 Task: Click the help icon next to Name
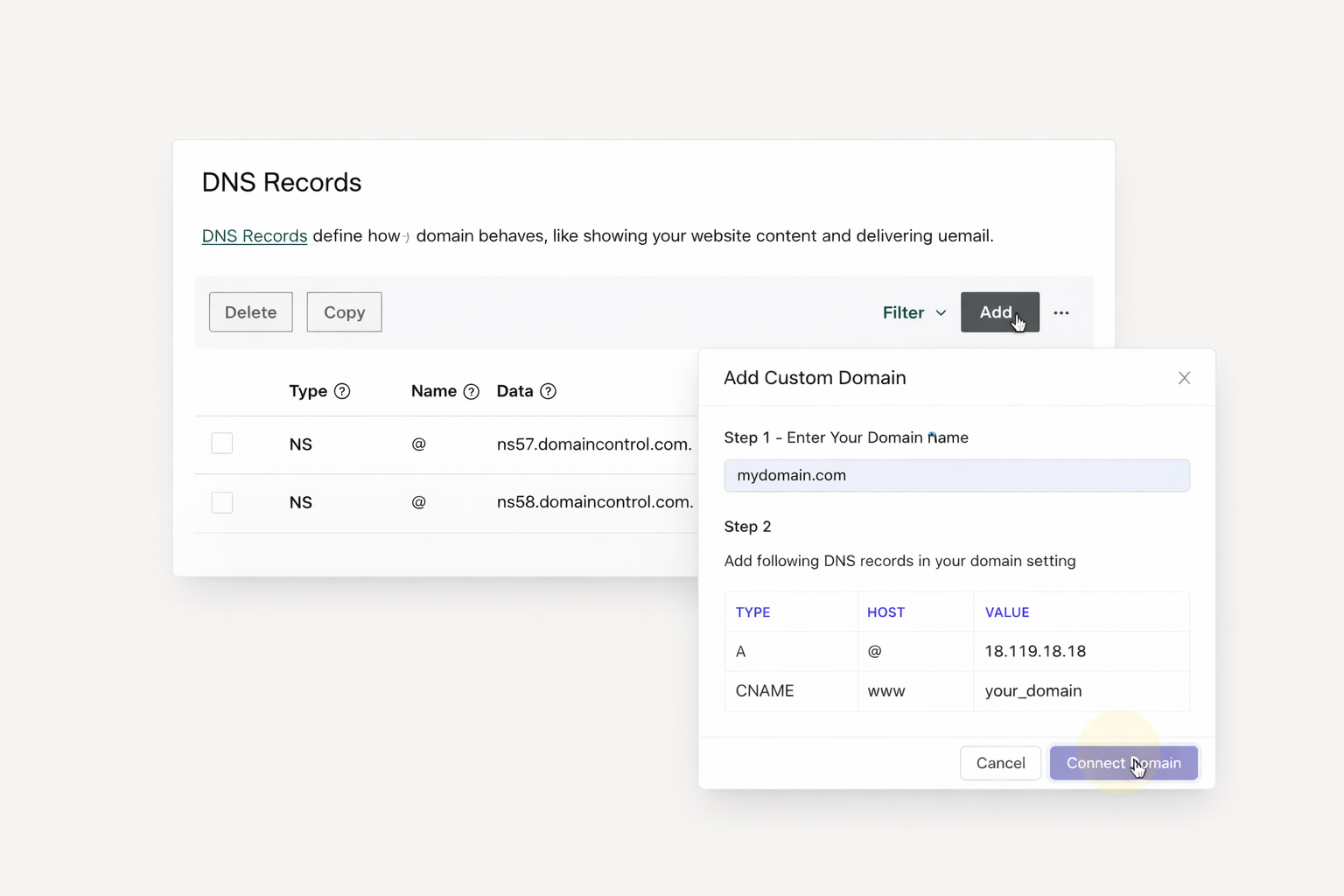(x=471, y=391)
